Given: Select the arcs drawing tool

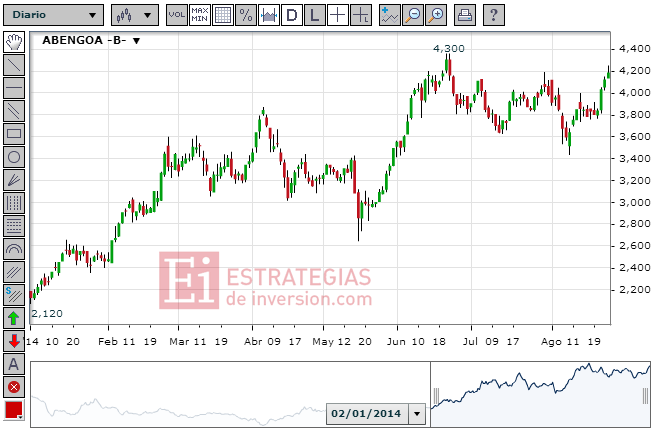Looking at the screenshot, I should point(14,249).
